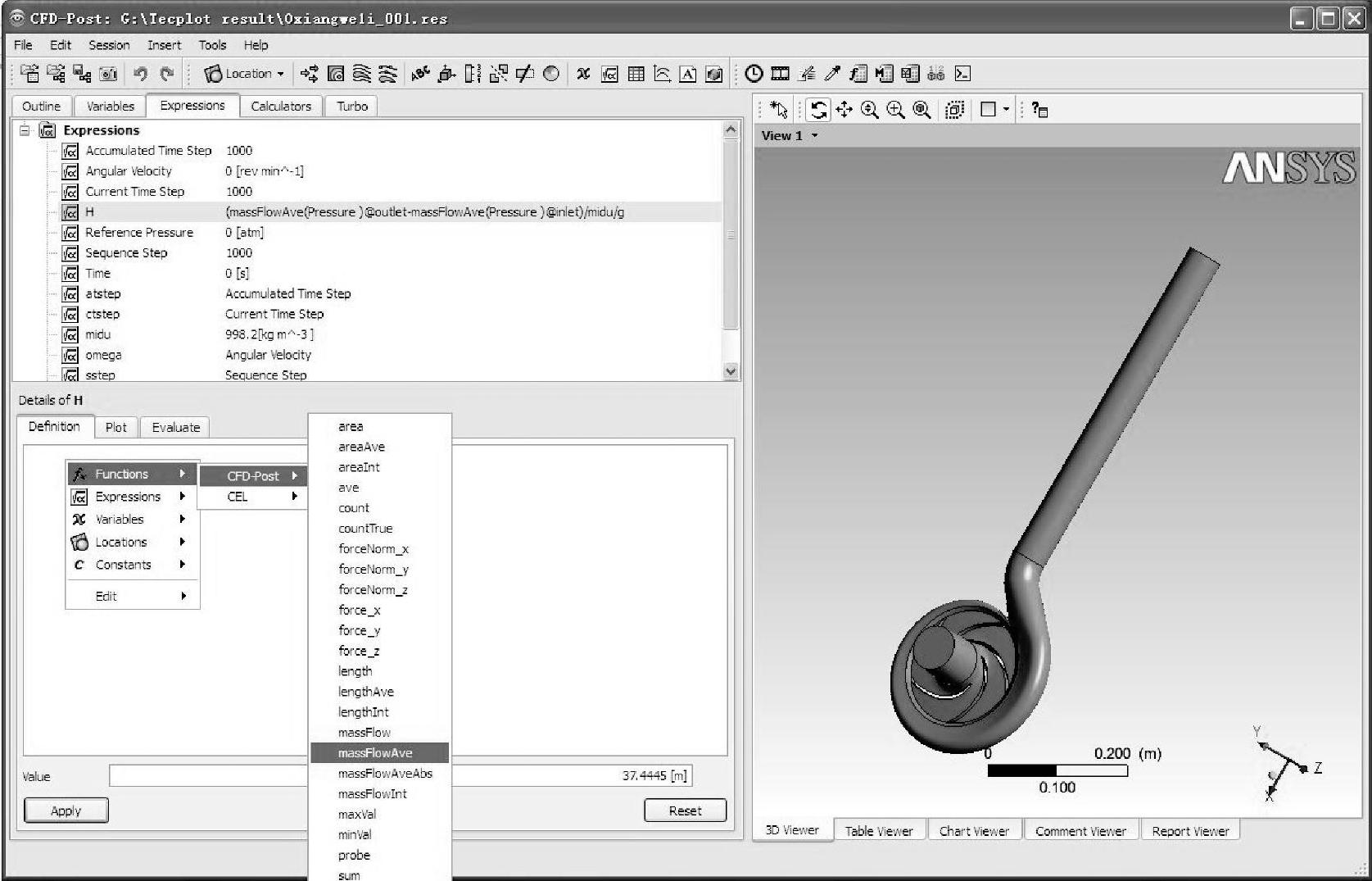Insert a Particle Track from toolbar

[x=387, y=74]
